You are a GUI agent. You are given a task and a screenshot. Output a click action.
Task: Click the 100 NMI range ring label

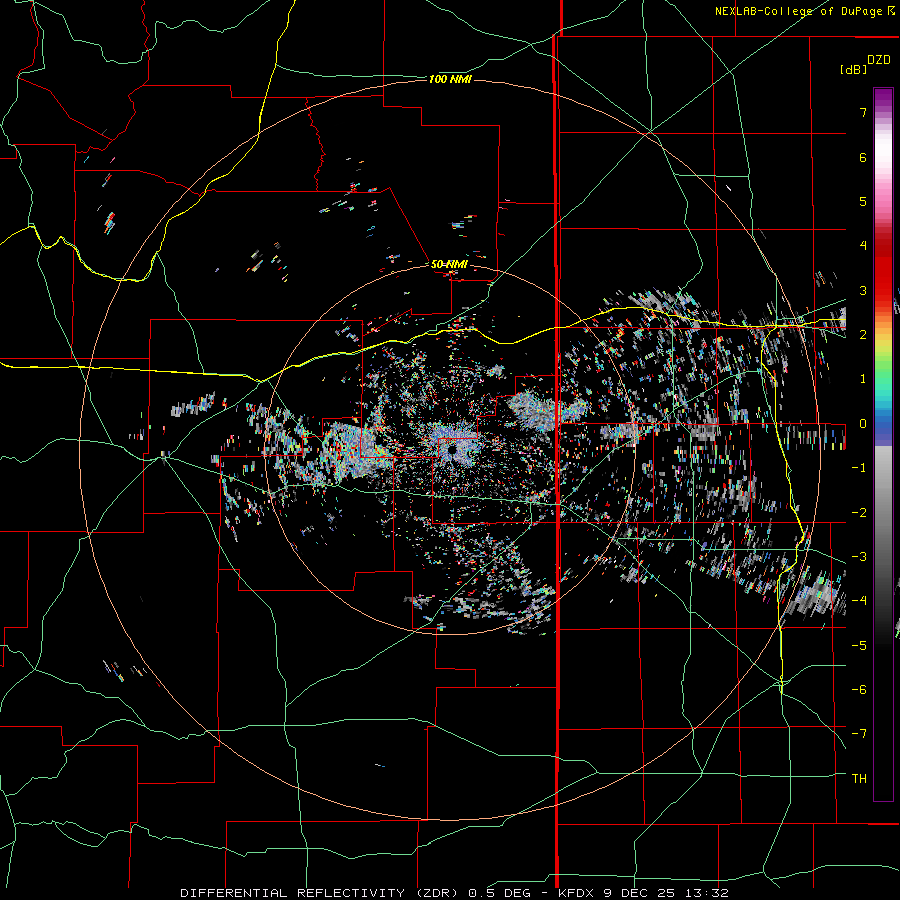tap(450, 79)
